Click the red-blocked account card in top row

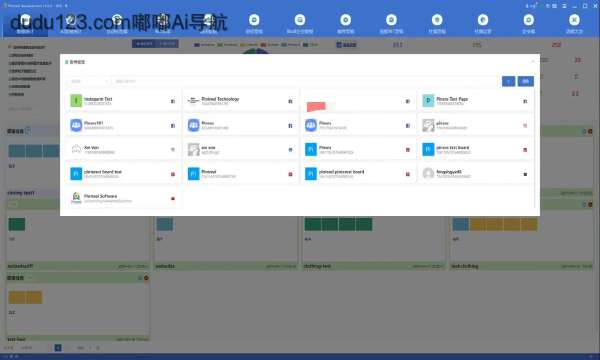pyautogui.click(x=358, y=101)
